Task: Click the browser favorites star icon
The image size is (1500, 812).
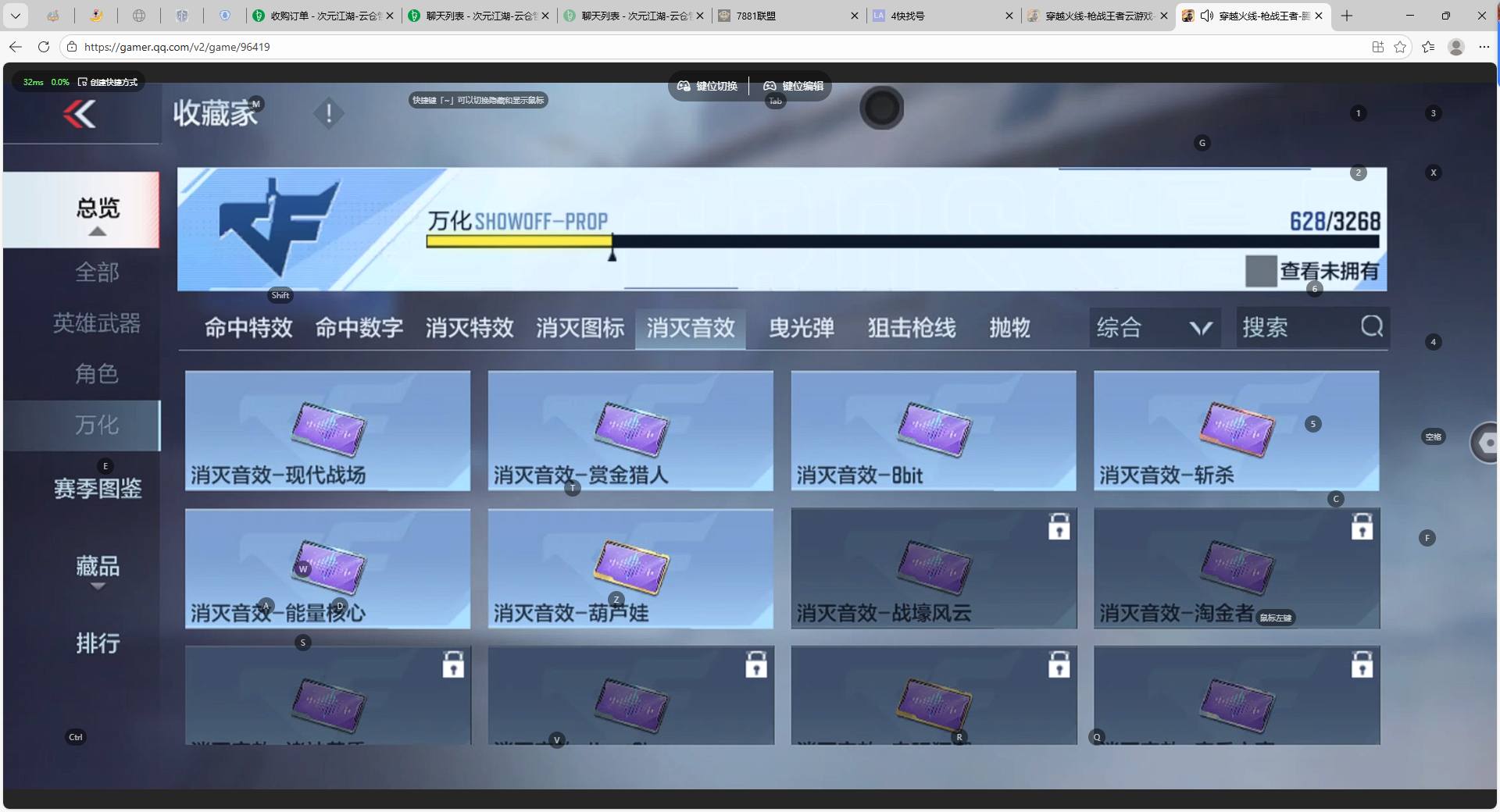Action: coord(1400,47)
